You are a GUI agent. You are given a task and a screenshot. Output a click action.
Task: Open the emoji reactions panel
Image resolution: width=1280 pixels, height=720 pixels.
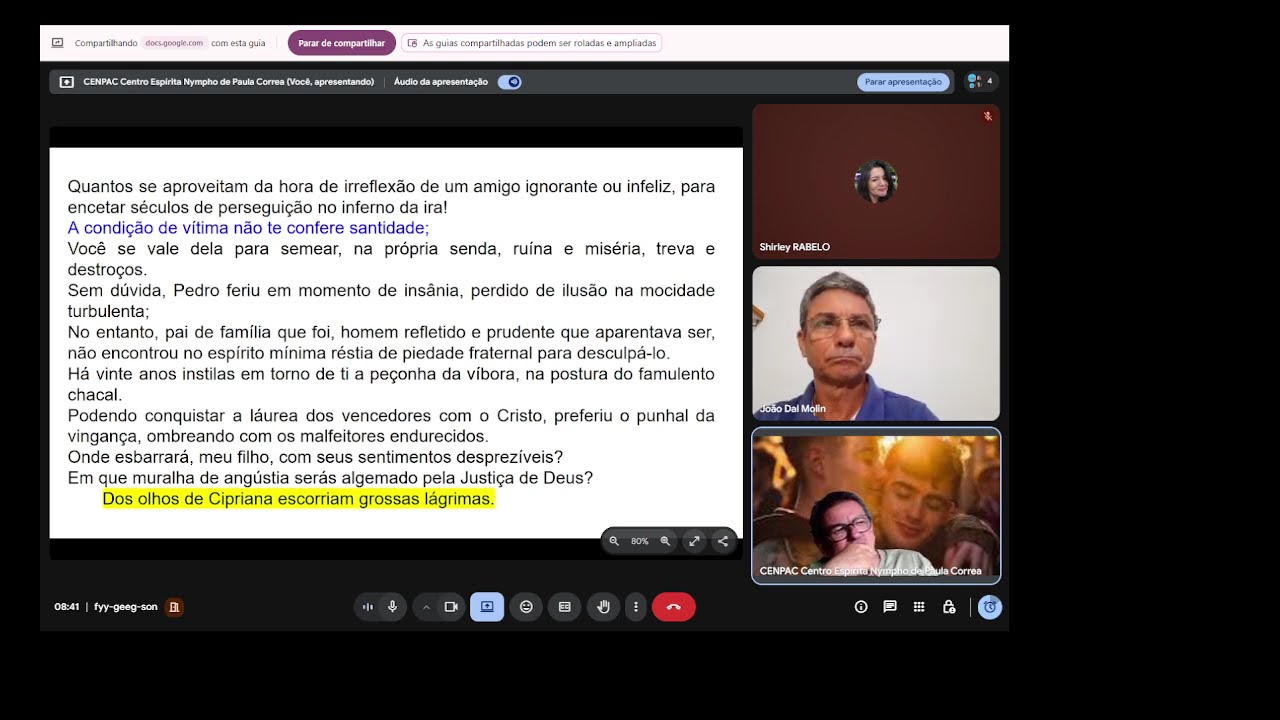[x=526, y=607]
